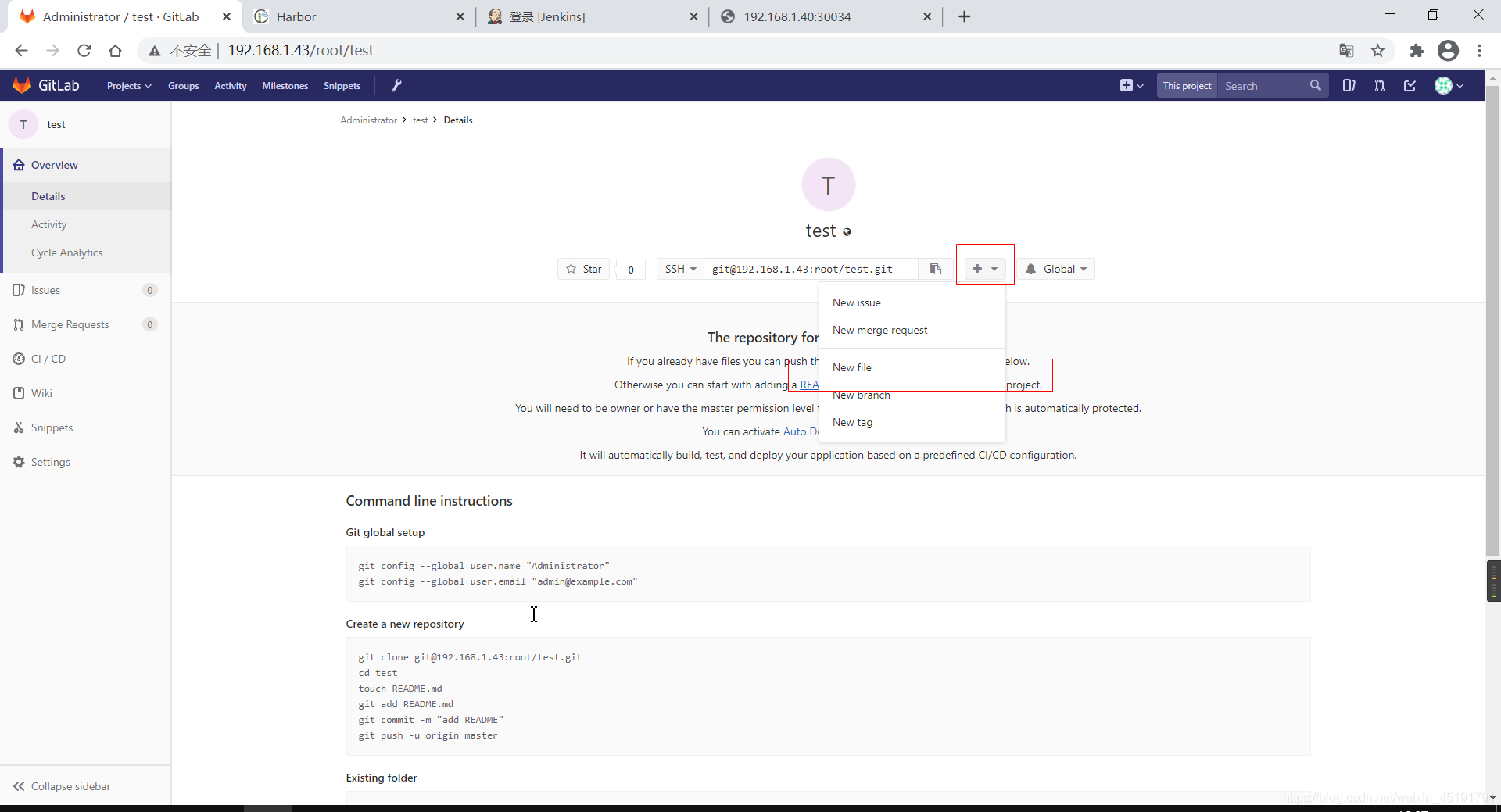The width and height of the screenshot is (1501, 812).
Task: Open Activity in top navigation
Action: [231, 86]
